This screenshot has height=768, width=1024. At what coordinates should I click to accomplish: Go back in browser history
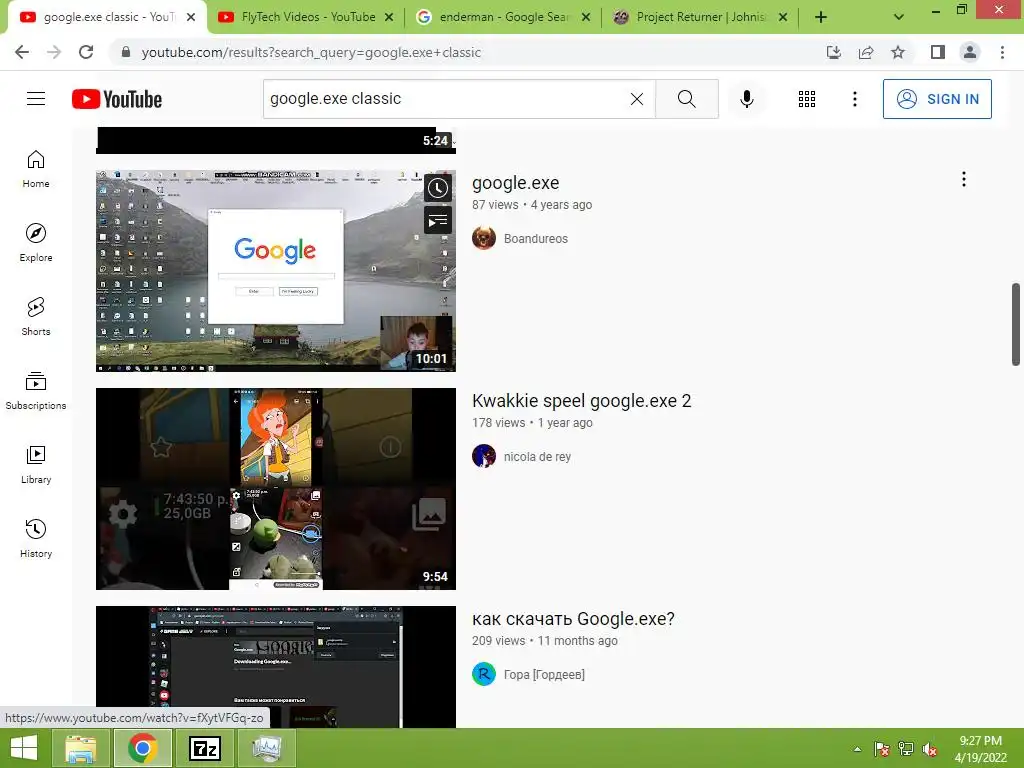[22, 52]
